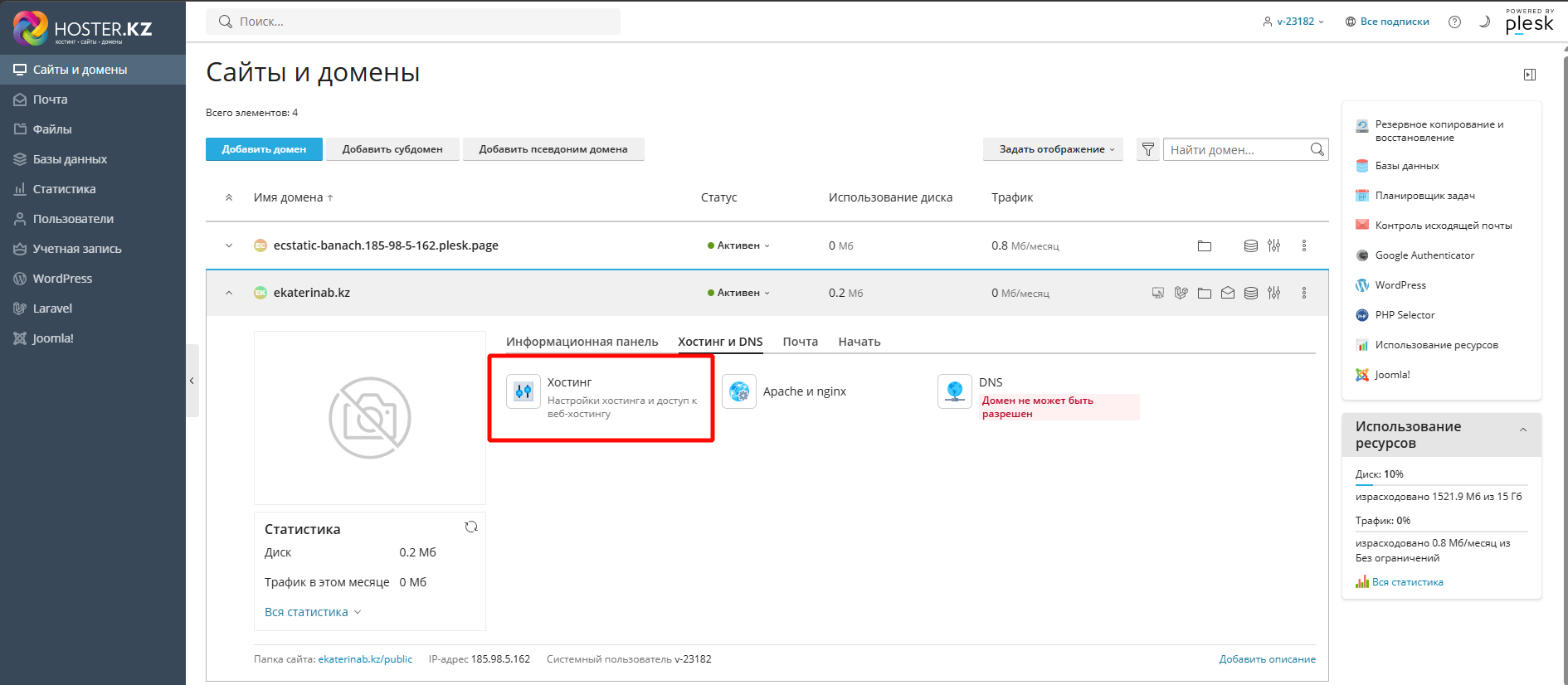
Task: Open file manager folder icon for ecstatic-banach domain
Action: (x=1205, y=245)
